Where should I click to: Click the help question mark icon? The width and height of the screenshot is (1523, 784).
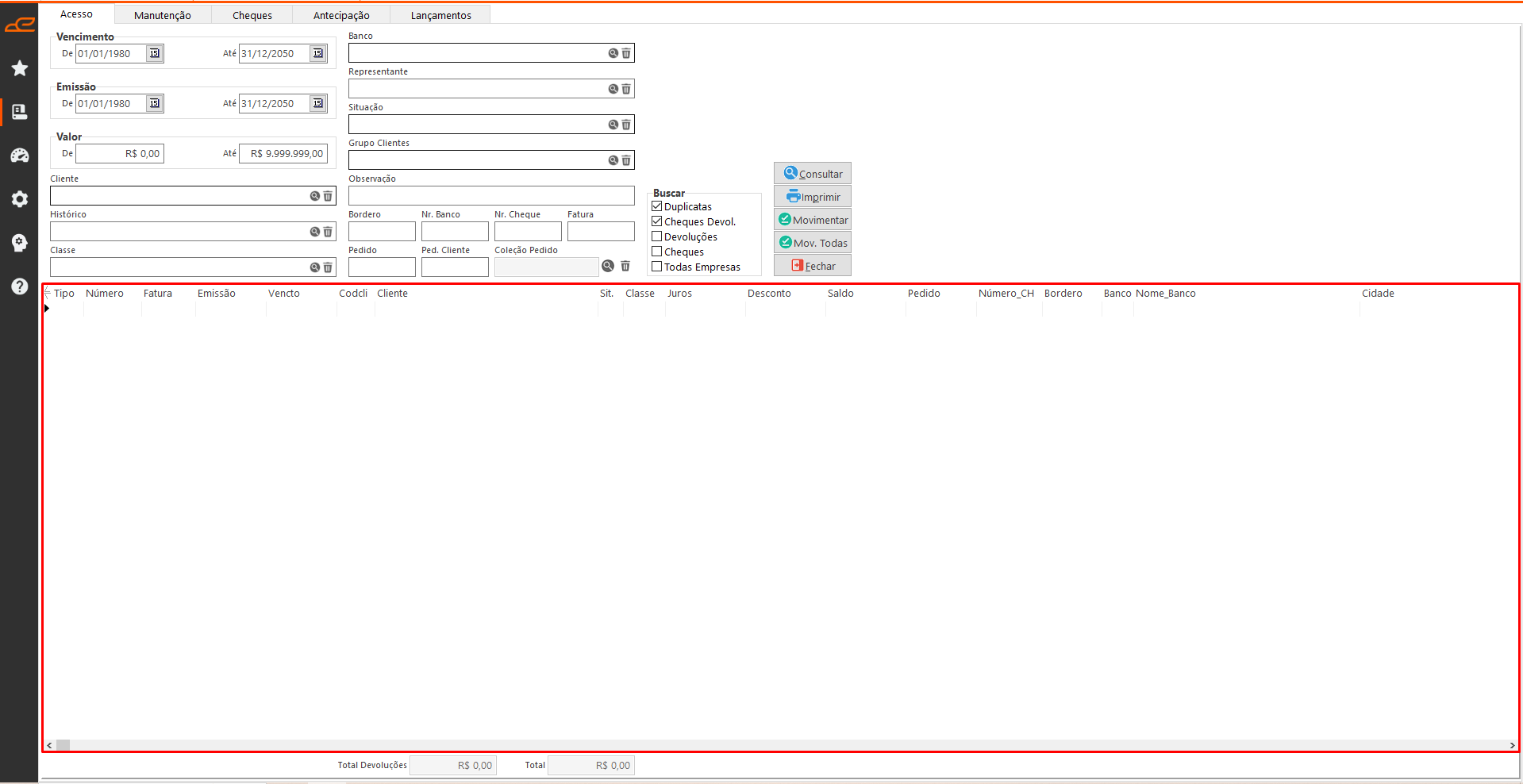pyautogui.click(x=20, y=286)
